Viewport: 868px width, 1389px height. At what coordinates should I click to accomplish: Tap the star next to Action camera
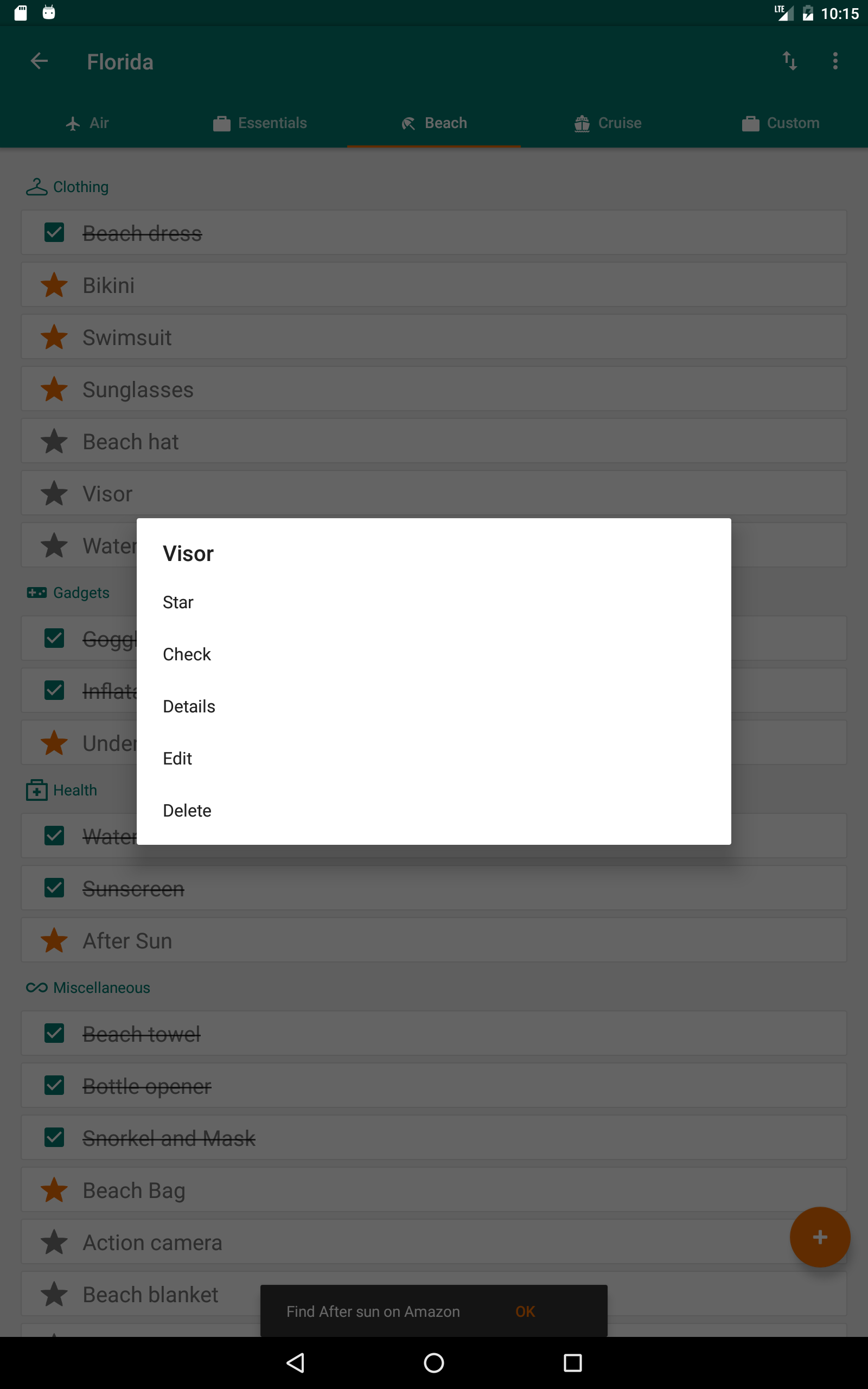tap(54, 1242)
